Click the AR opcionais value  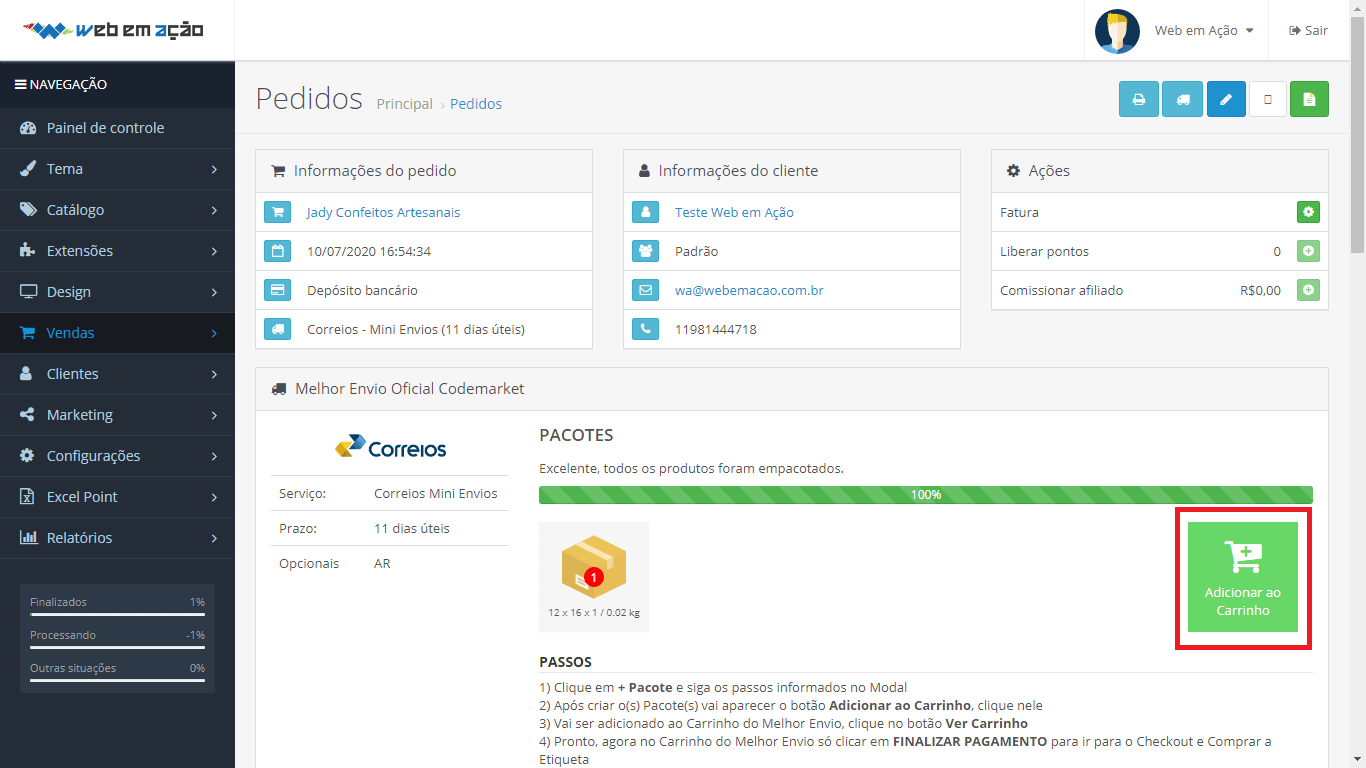tap(382, 563)
